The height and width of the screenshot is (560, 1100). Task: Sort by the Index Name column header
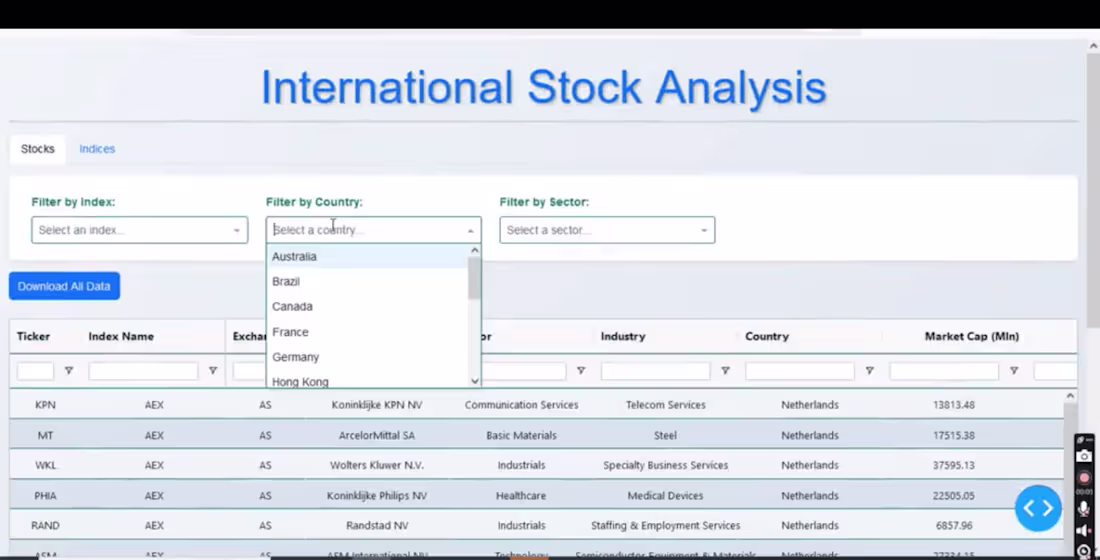pos(121,336)
